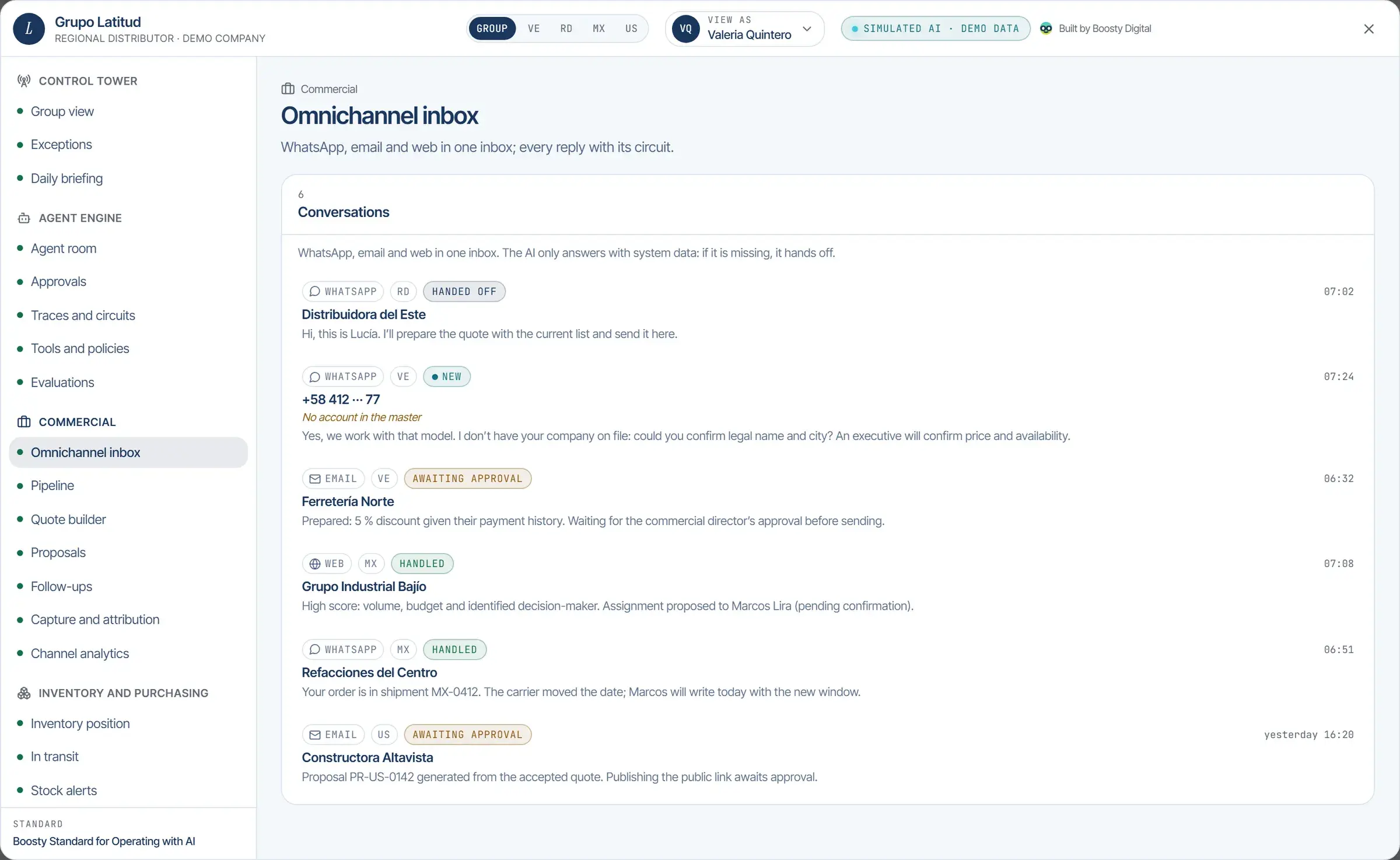Click WhatsApp channel badge on Distribuidora del Este

click(343, 291)
